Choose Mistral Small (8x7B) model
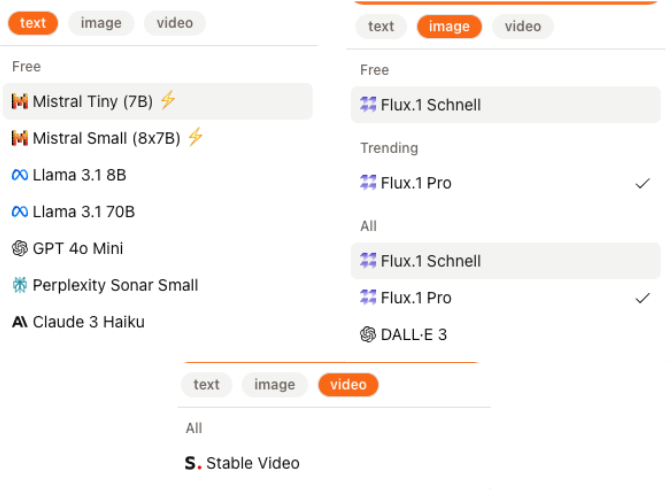 point(107,138)
